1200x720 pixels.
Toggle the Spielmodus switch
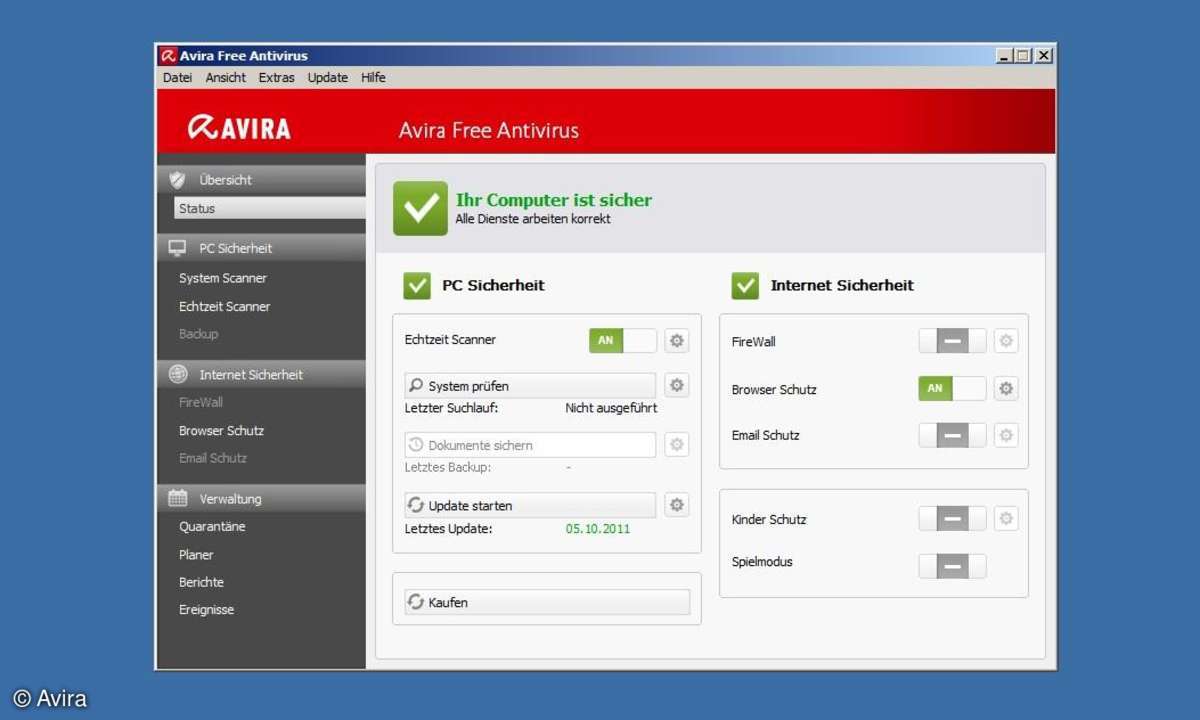[x=952, y=566]
